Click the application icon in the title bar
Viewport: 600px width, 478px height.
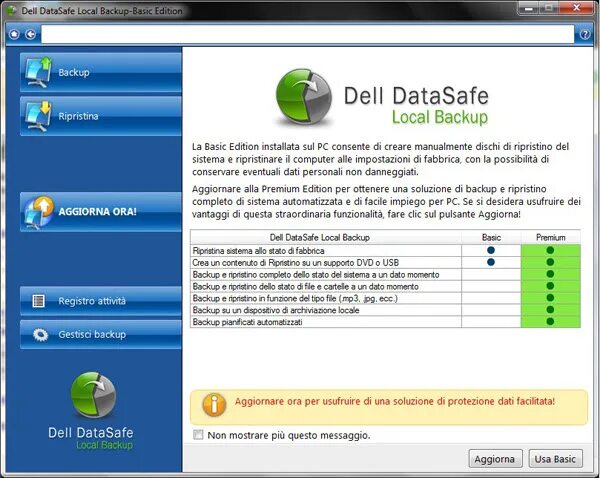tap(11, 10)
